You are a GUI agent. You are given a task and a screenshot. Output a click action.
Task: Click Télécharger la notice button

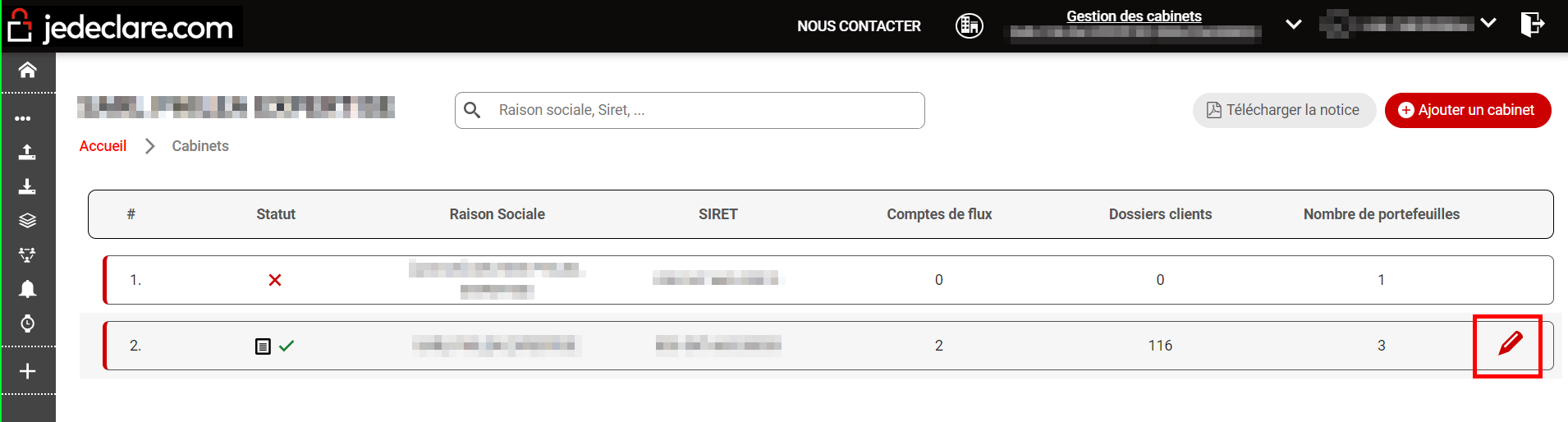[x=1284, y=110]
